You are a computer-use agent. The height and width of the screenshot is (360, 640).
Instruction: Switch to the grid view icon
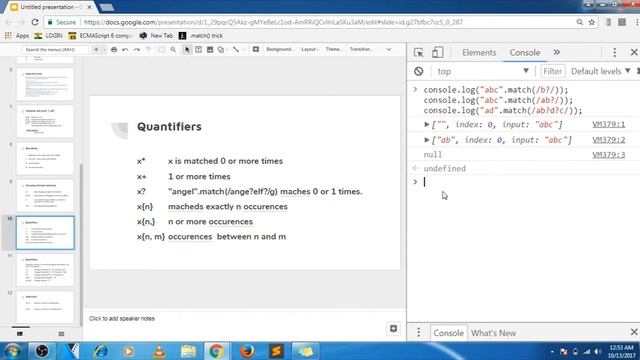pyautogui.click(x=61, y=334)
